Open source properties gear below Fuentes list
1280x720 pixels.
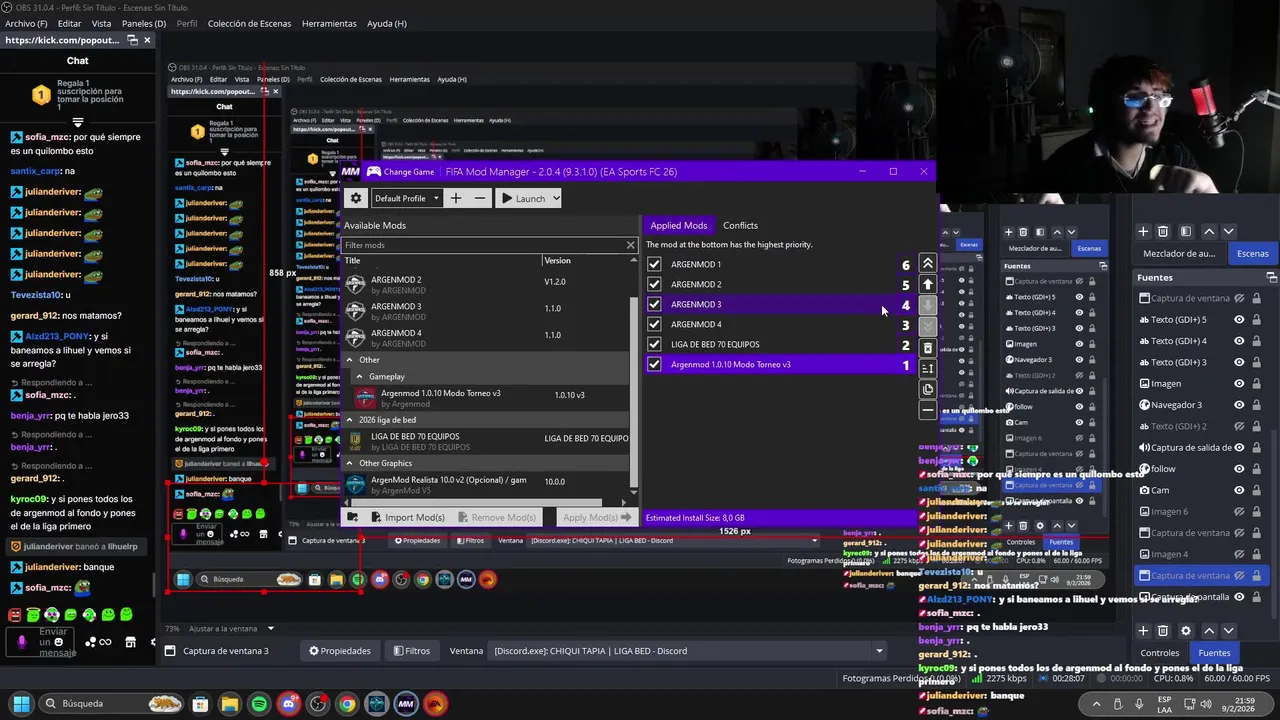[1186, 631]
